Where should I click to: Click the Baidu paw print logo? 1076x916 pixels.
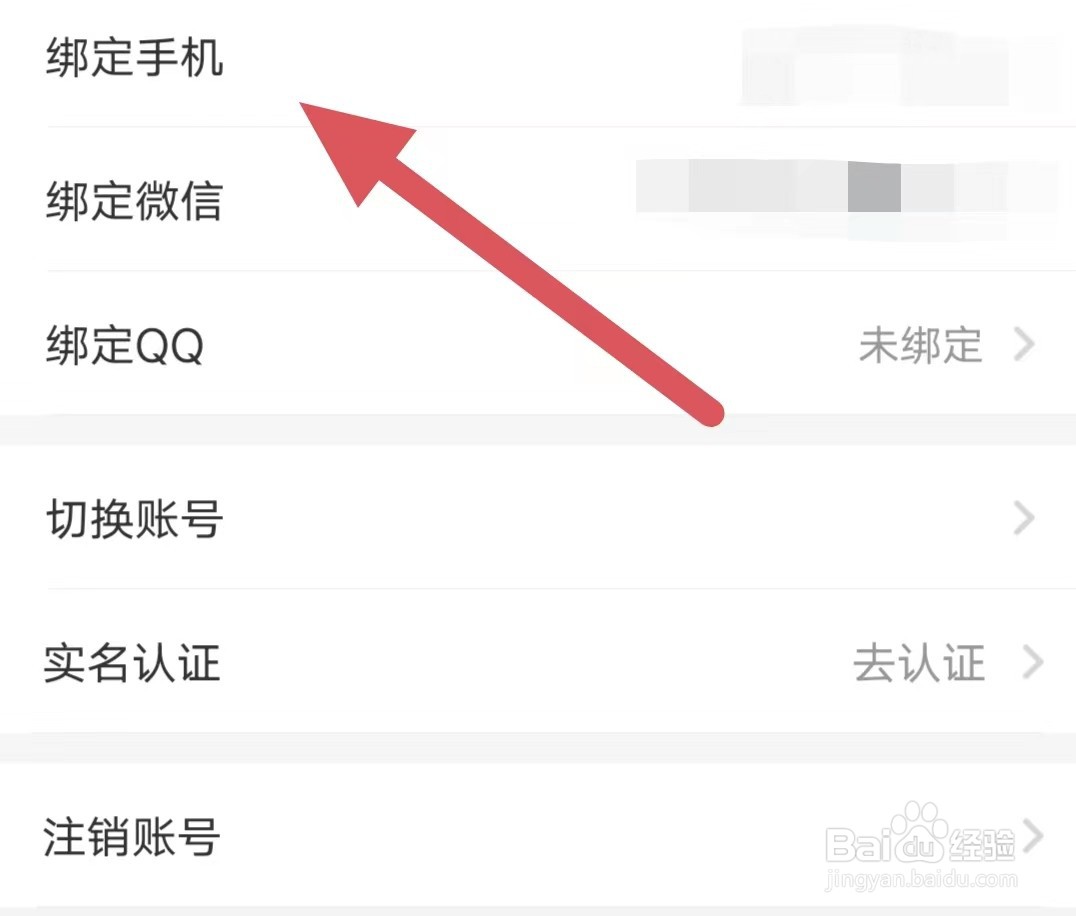pos(920,832)
